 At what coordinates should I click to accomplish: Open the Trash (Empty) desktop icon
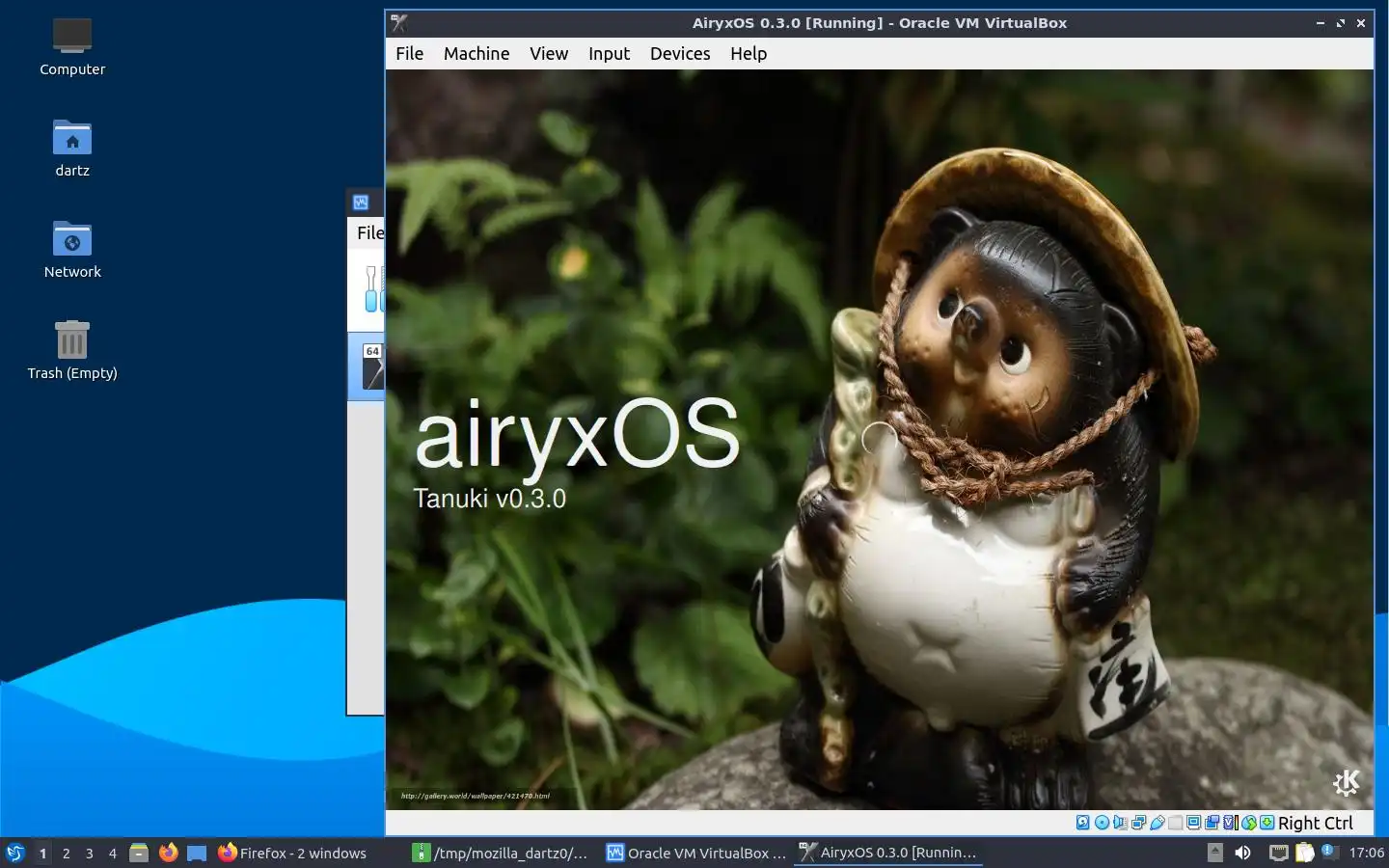tap(72, 351)
